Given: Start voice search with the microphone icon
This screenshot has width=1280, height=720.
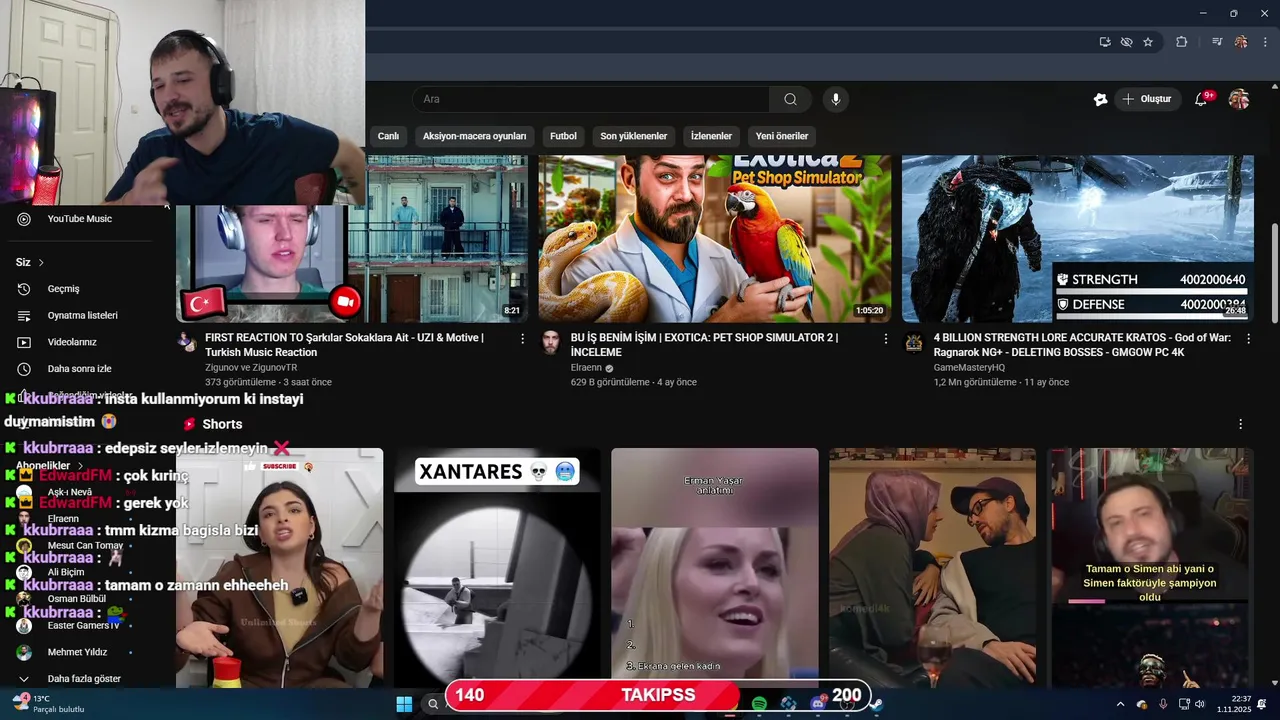Looking at the screenshot, I should [836, 99].
